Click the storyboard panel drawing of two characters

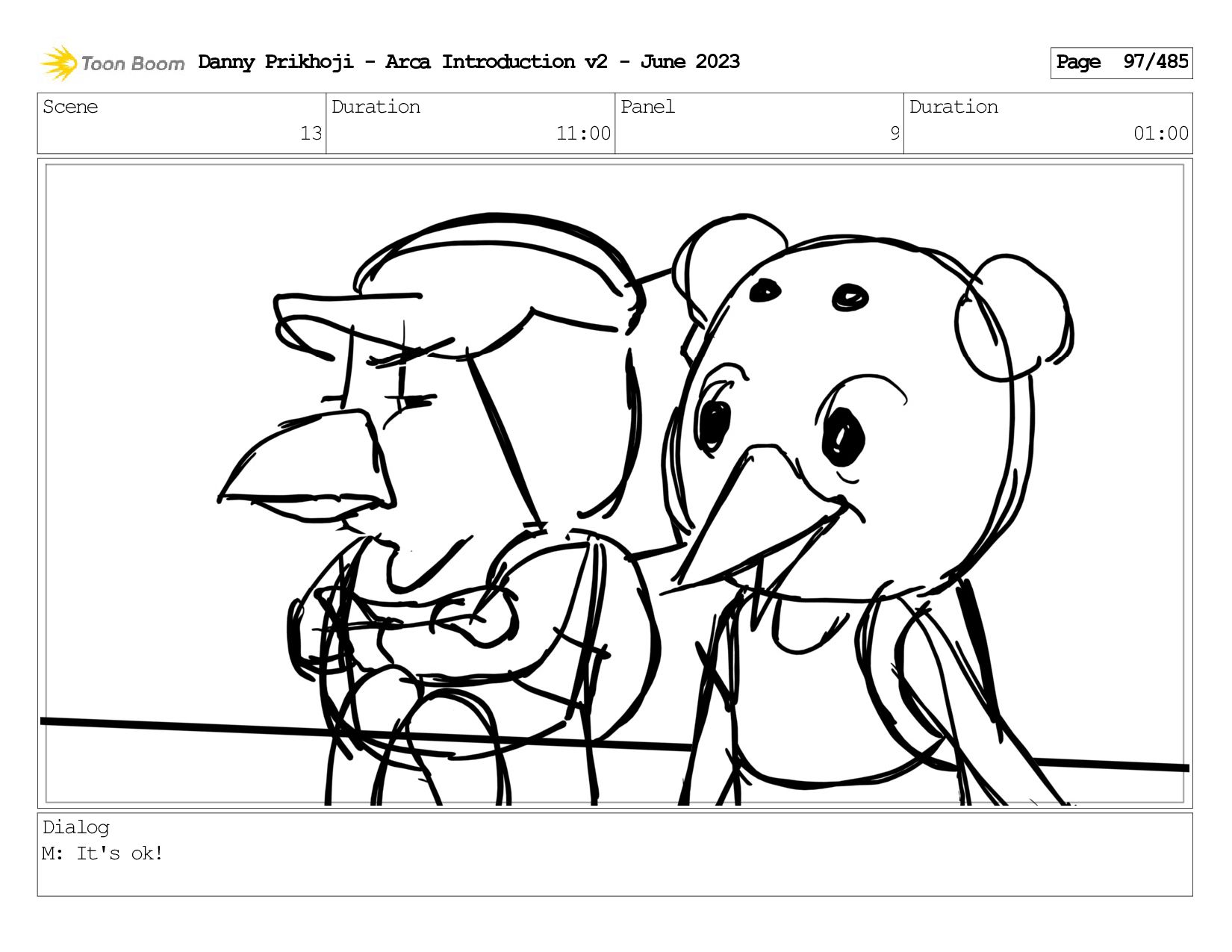[x=615, y=483]
